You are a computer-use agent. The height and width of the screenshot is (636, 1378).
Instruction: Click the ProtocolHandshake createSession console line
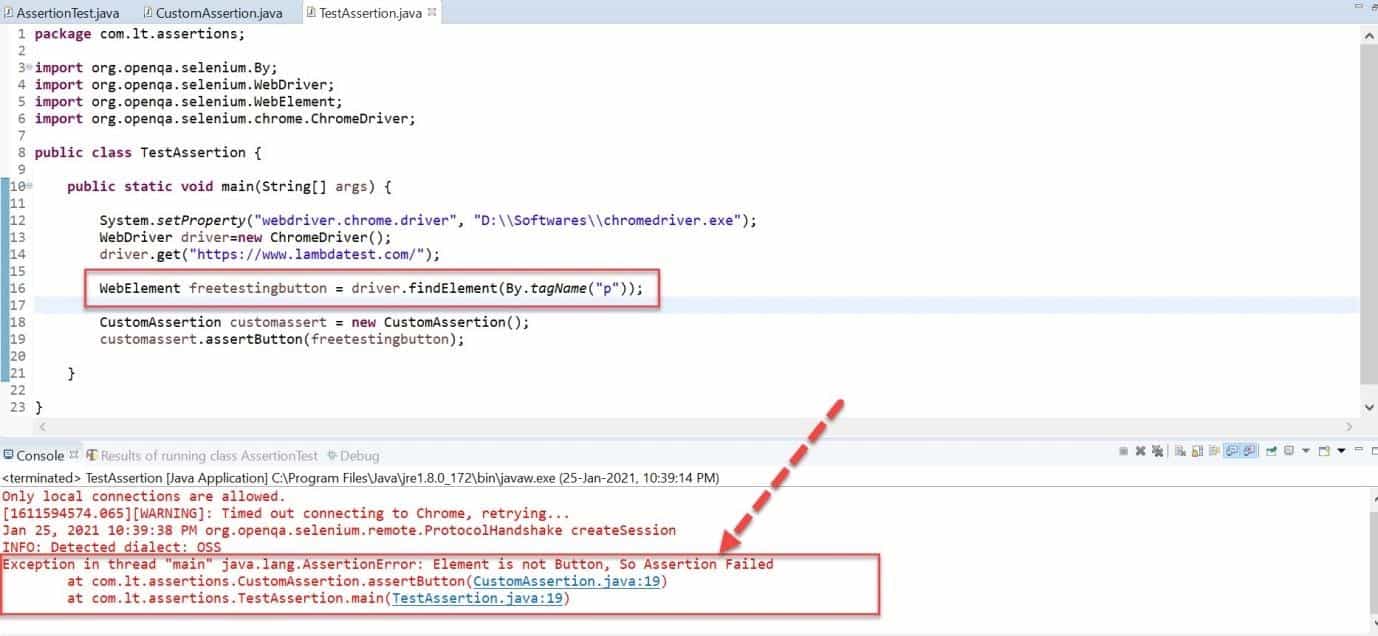[339, 530]
